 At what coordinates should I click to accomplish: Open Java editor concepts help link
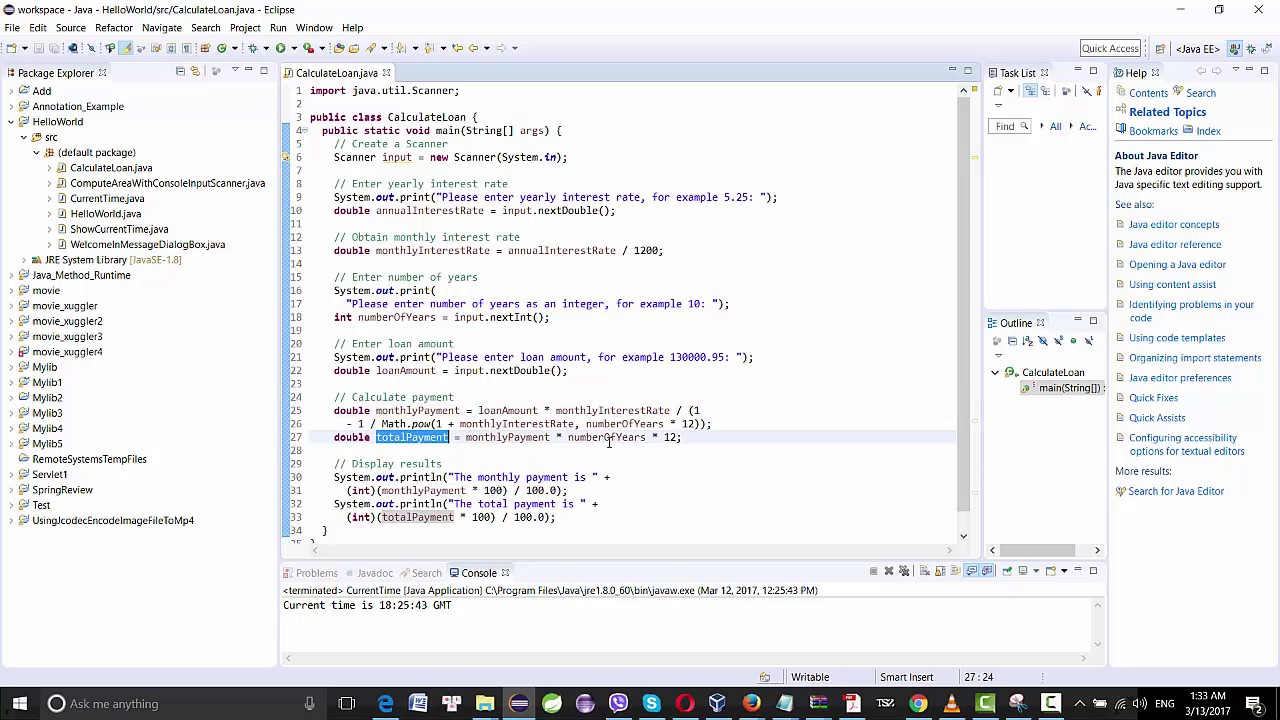(x=1174, y=225)
